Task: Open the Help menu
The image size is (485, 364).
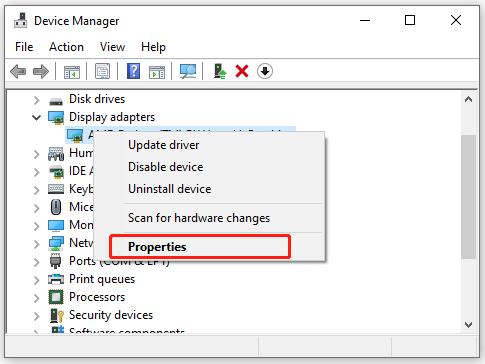Action: 153,47
